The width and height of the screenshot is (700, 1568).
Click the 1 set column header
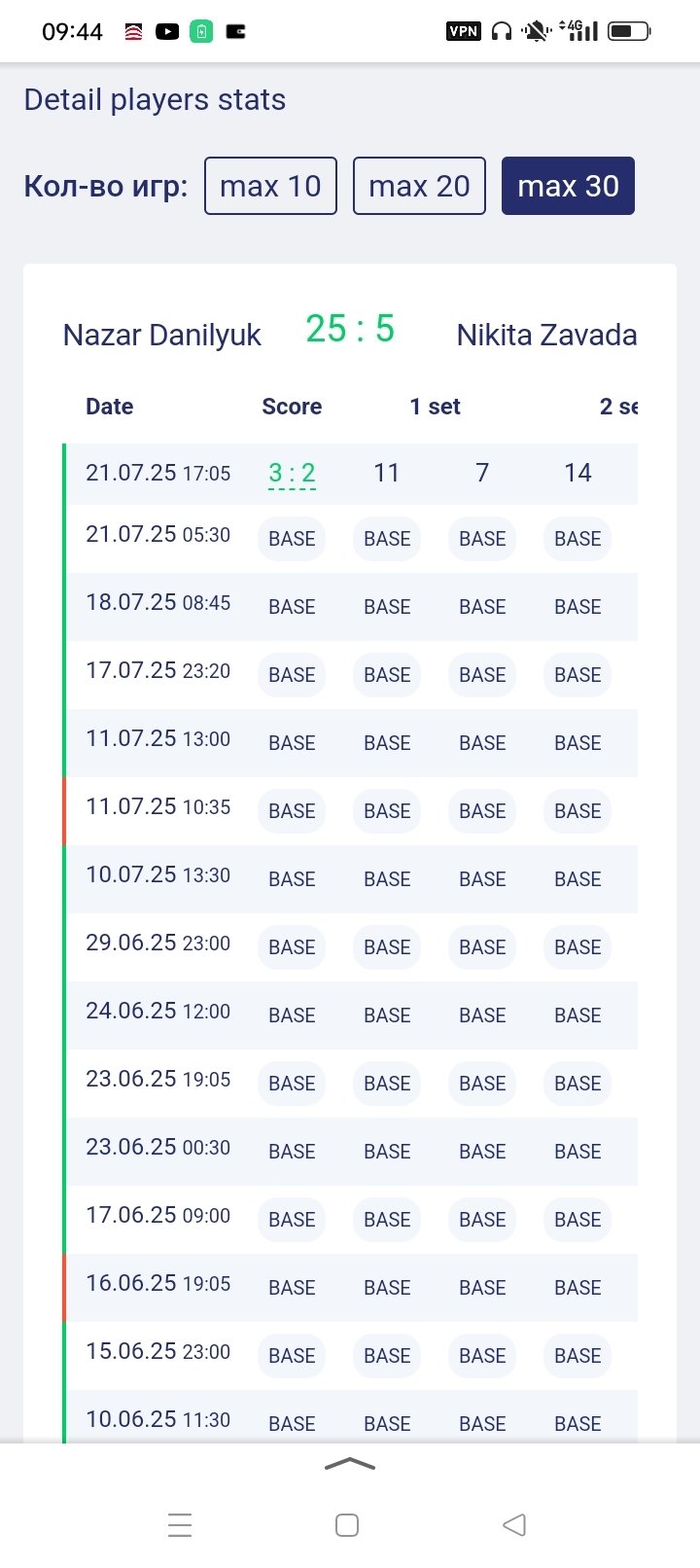tap(435, 407)
